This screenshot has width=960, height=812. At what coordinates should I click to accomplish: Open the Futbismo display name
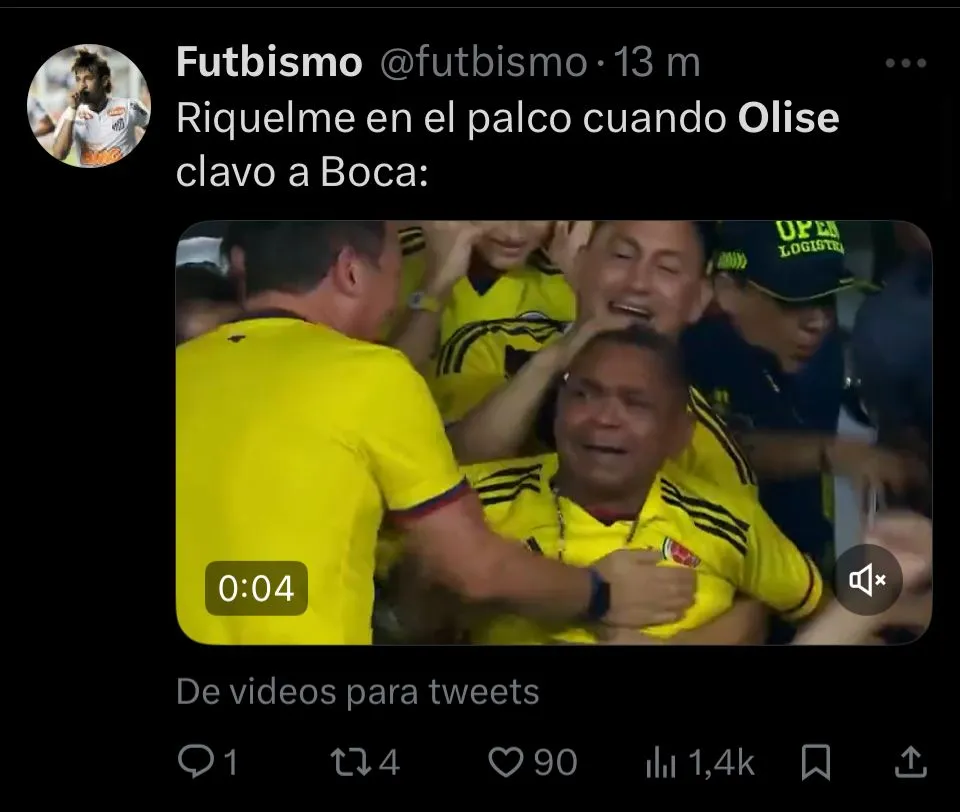(269, 62)
